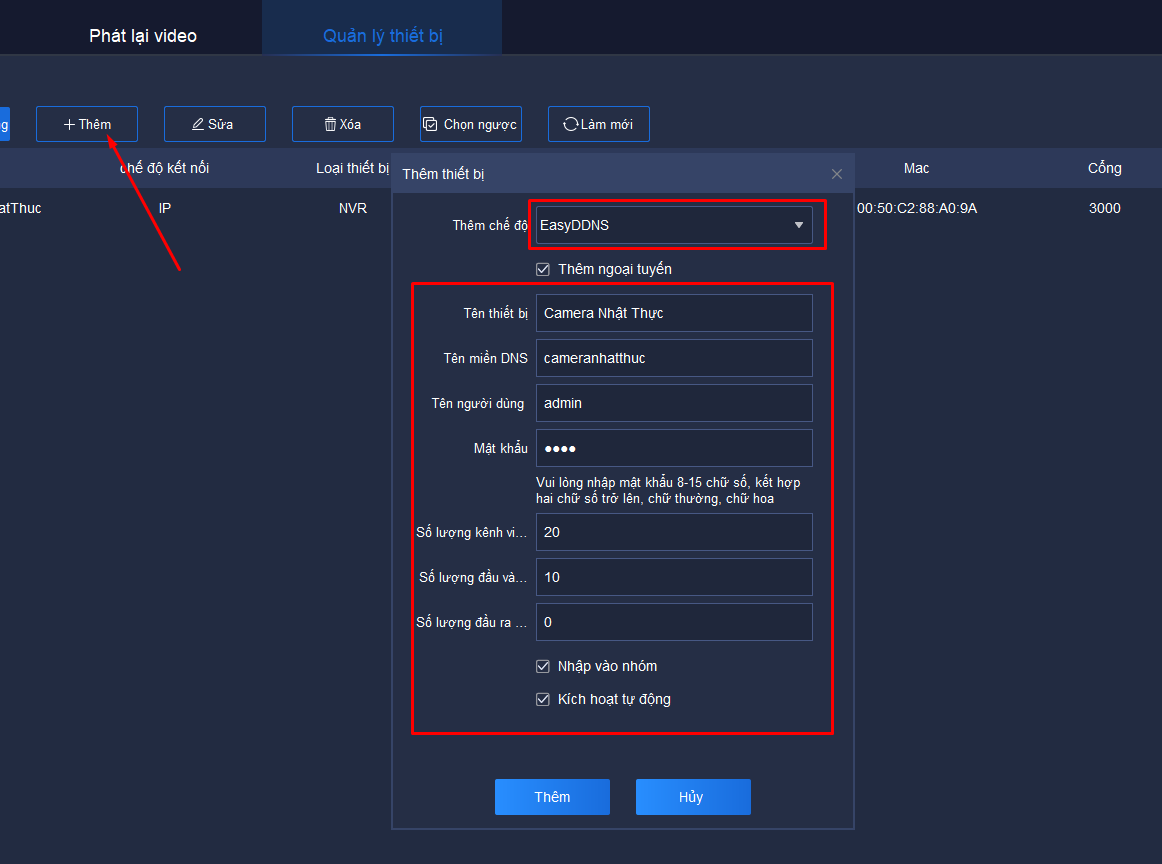1162x864 pixels.
Task: Focus the Tên người dùng field
Action: click(x=674, y=403)
